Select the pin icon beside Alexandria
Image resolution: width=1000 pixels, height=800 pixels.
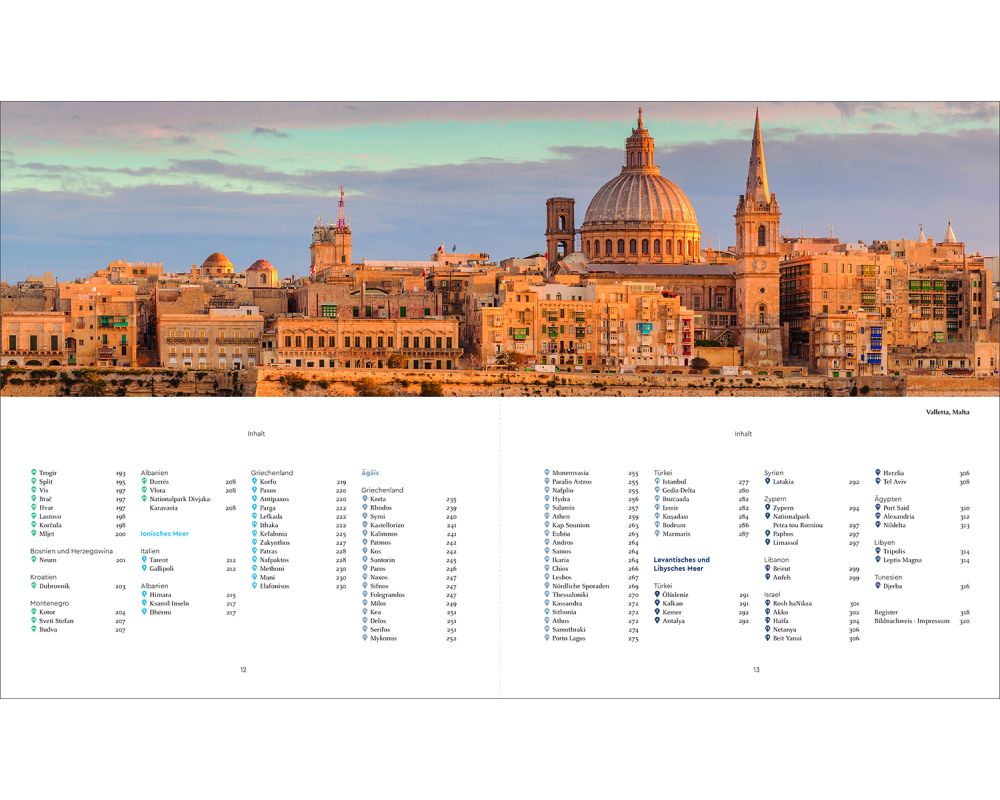[x=877, y=516]
